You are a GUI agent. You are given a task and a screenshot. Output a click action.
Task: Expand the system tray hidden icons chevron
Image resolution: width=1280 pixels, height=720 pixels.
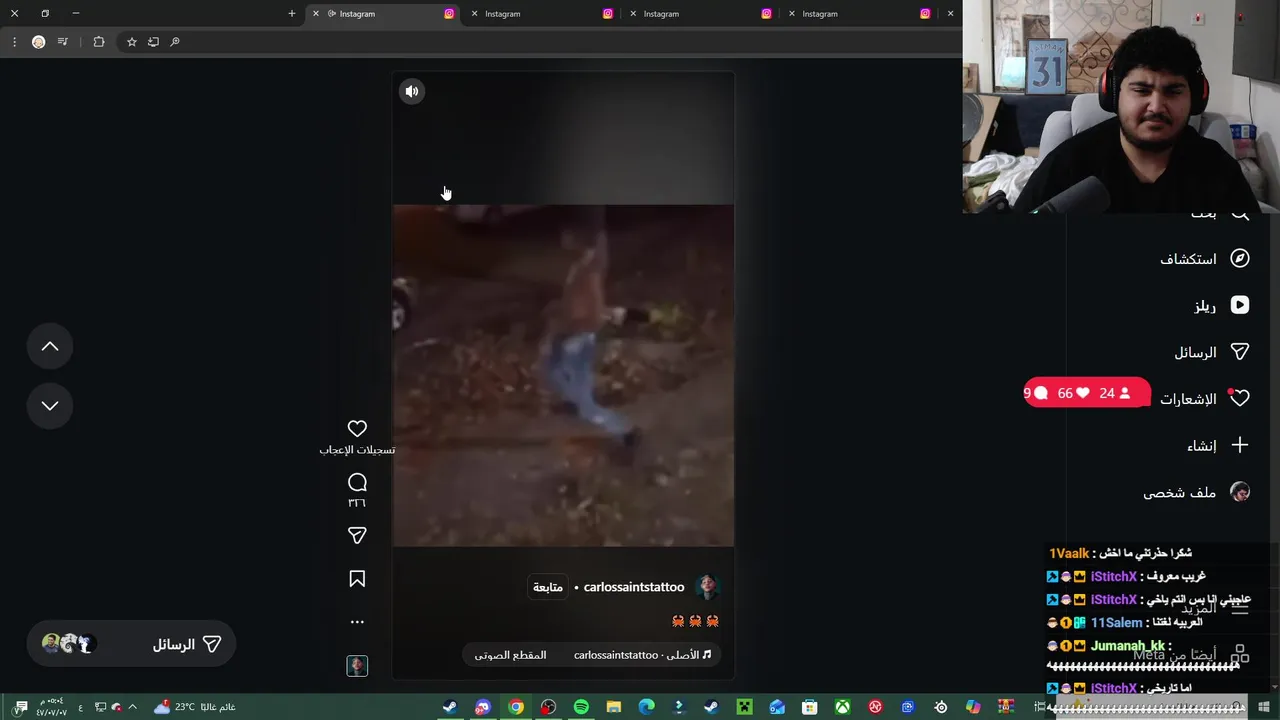point(132,707)
